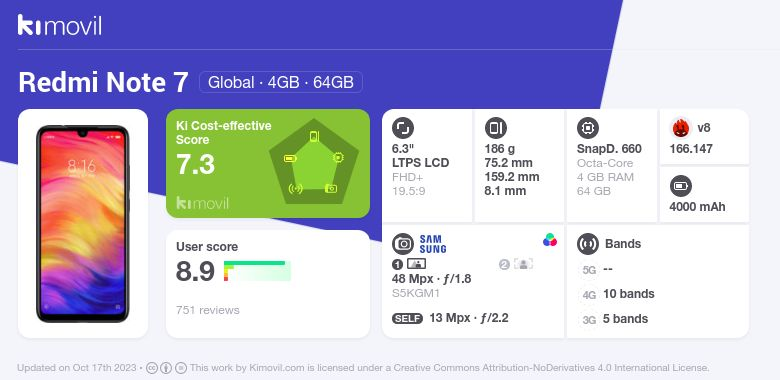This screenshot has height=380, width=780.
Task: Click the Global · 4GB · 64GB variant badge
Action: pyautogui.click(x=281, y=82)
